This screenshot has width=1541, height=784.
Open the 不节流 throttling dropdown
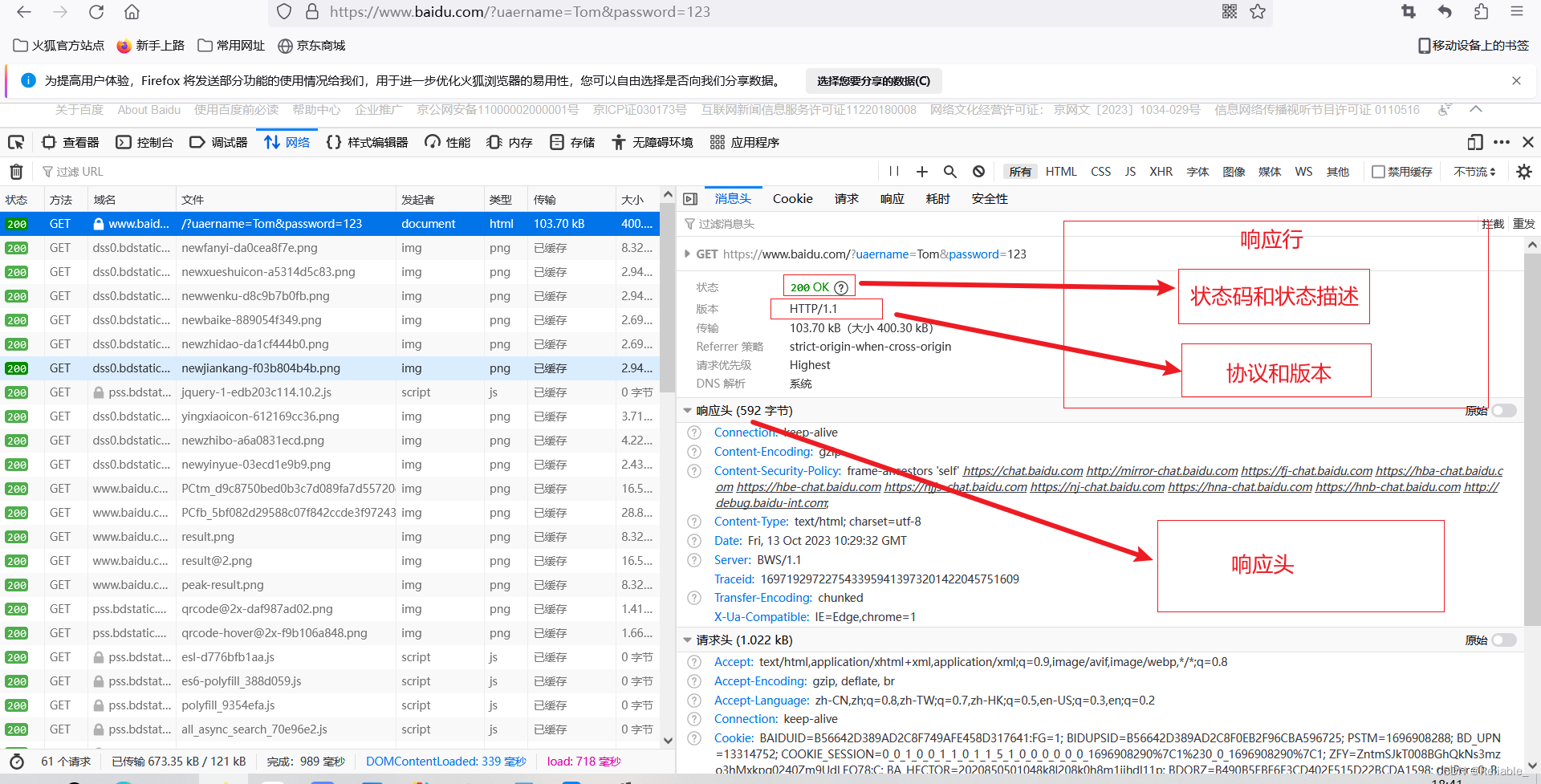pos(1475,172)
